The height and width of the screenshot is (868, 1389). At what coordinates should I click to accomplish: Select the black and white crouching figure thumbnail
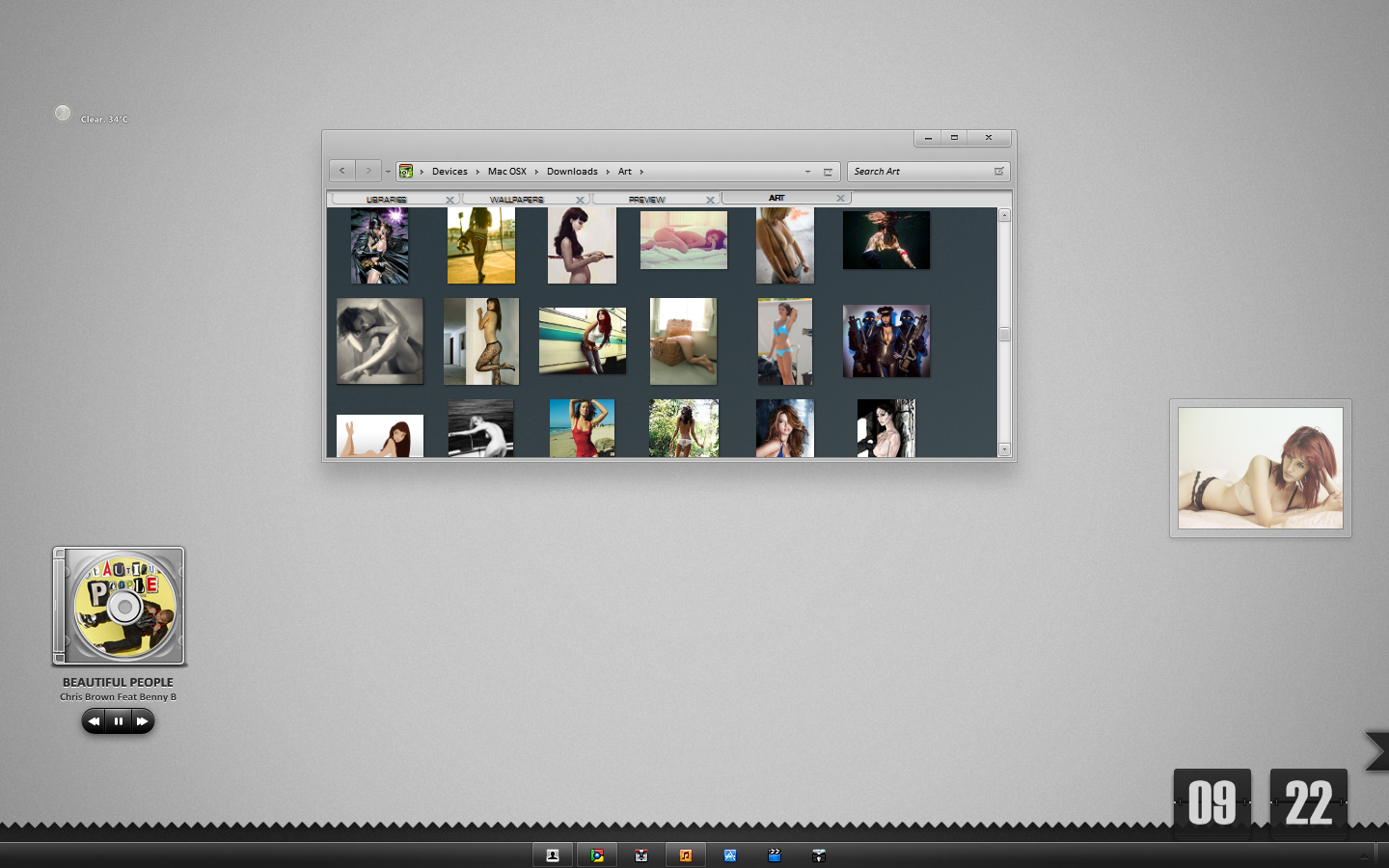coord(380,341)
